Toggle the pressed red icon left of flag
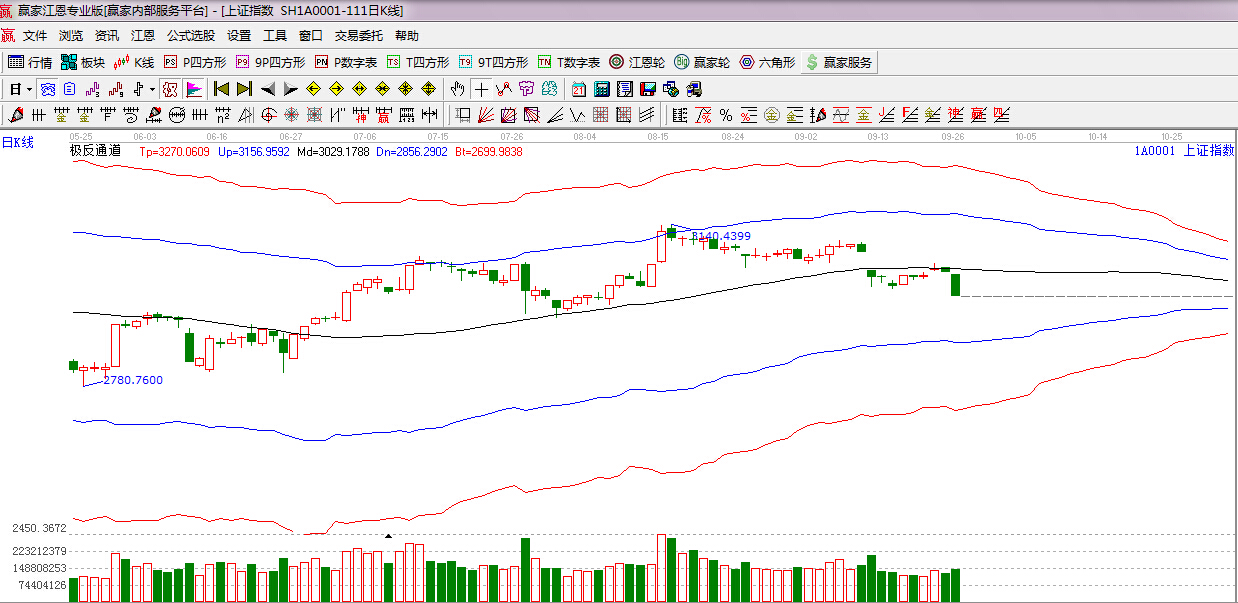This screenshot has height=603, width=1238. coord(170,89)
